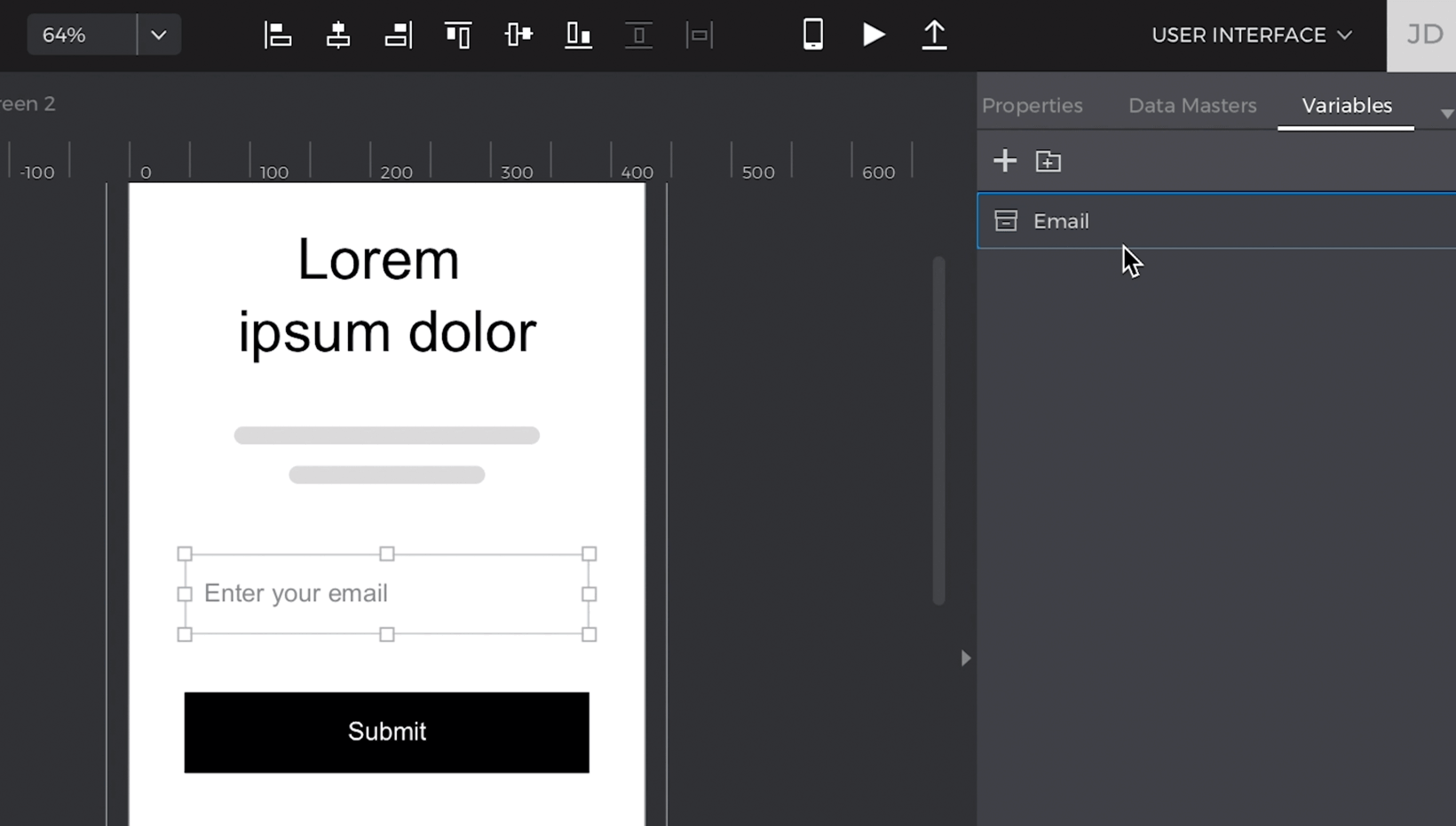The height and width of the screenshot is (826, 1456).
Task: Switch to the Properties tab
Action: (1033, 105)
